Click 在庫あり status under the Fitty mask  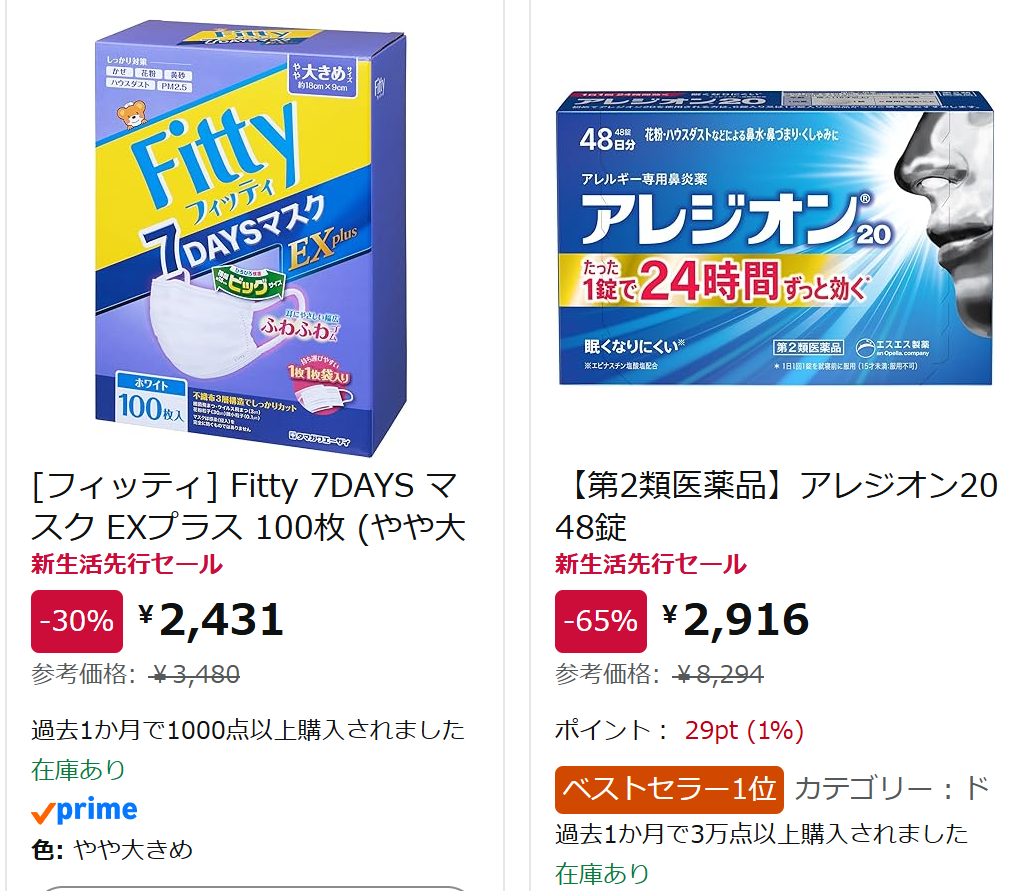79,769
